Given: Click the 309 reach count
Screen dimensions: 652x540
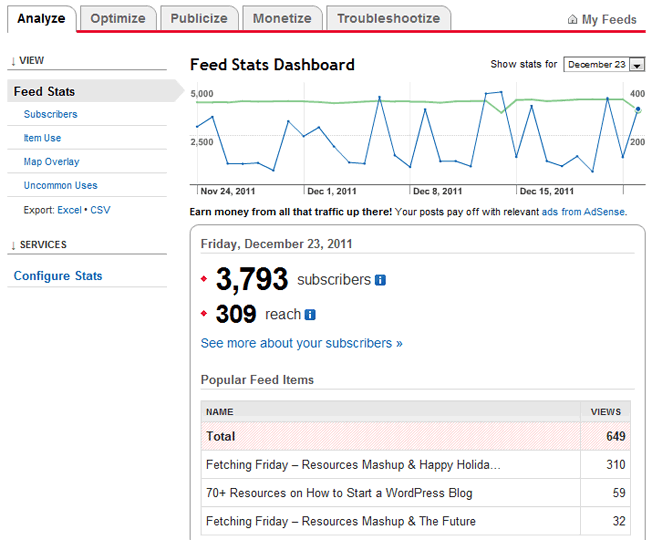Looking at the screenshot, I should point(236,314).
